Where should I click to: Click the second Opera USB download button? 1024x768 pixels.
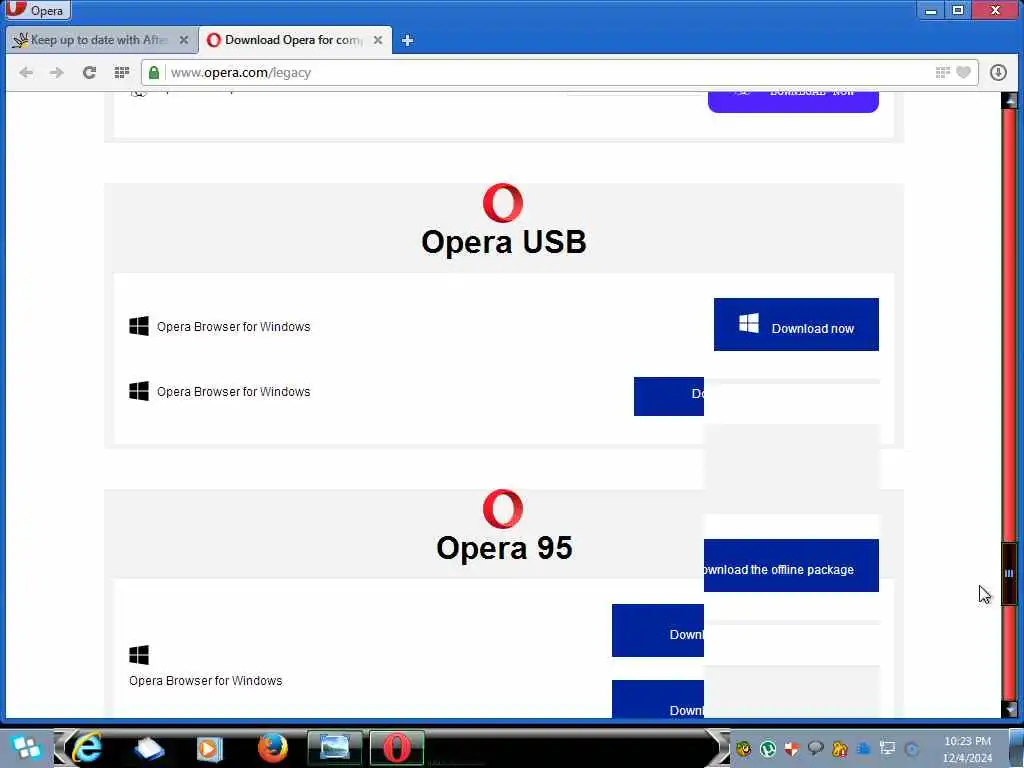[x=669, y=396]
